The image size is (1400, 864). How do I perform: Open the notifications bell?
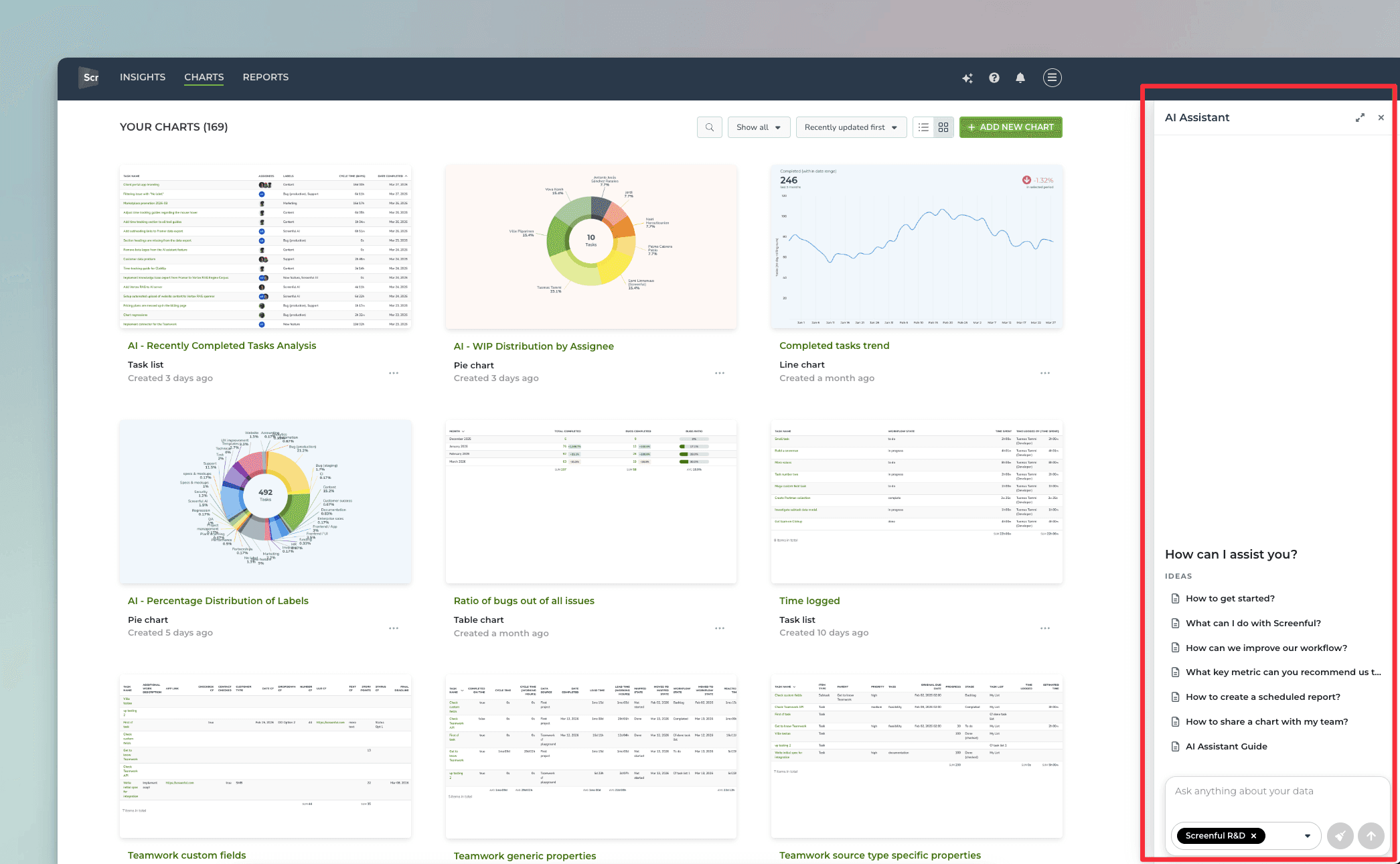click(x=1020, y=78)
